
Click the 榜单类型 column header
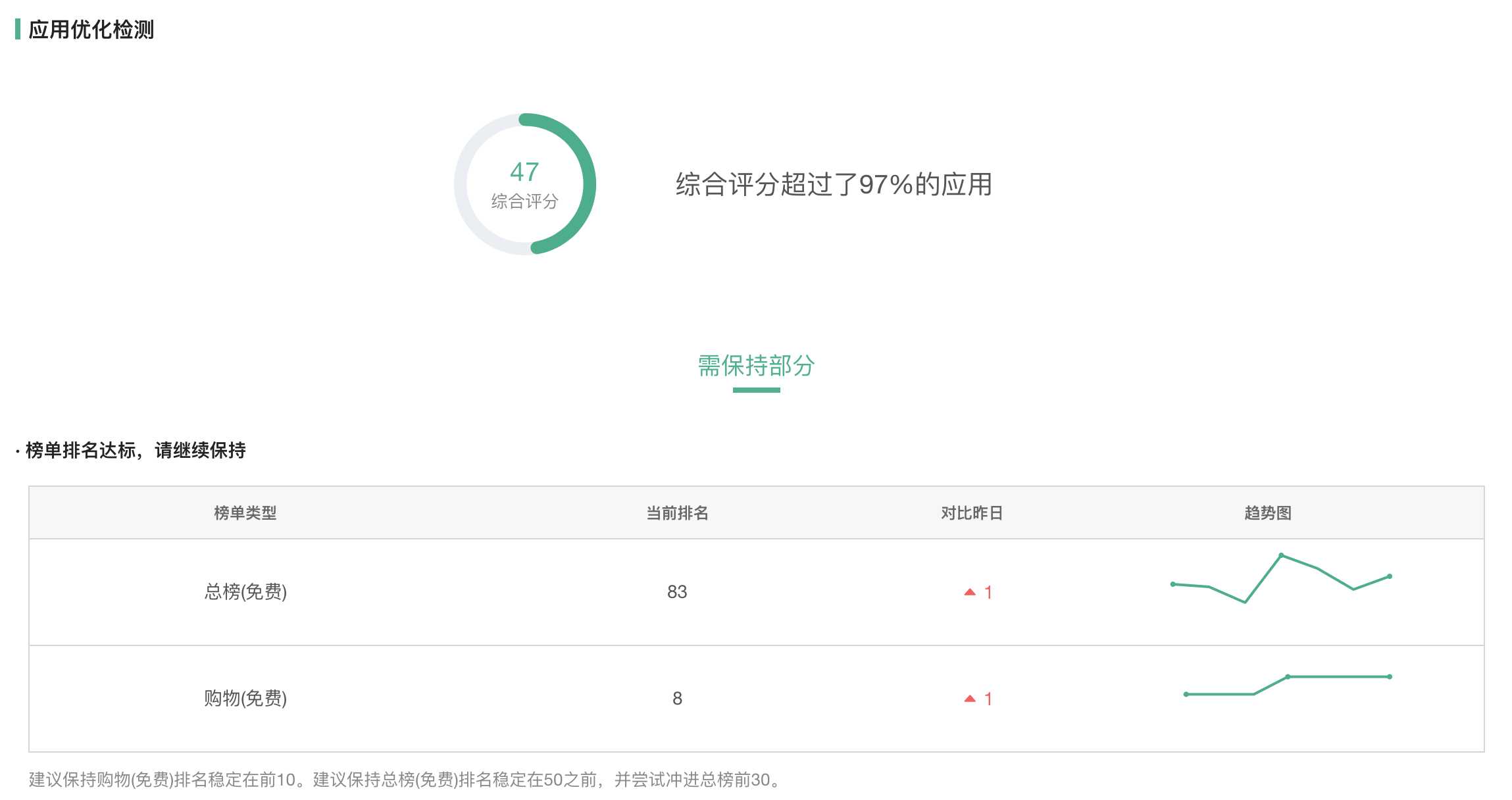coord(245,513)
